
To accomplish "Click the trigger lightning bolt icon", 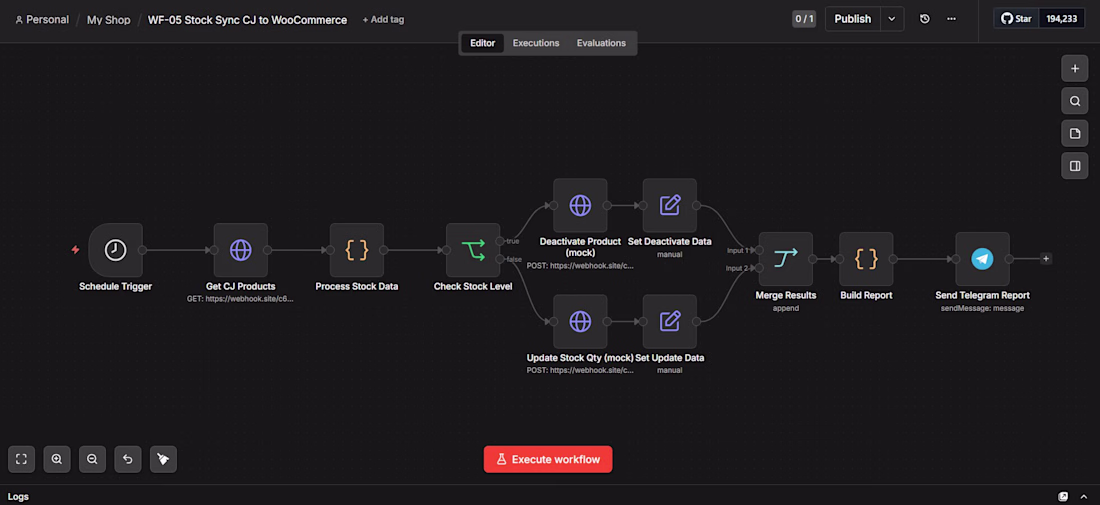I will [76, 250].
